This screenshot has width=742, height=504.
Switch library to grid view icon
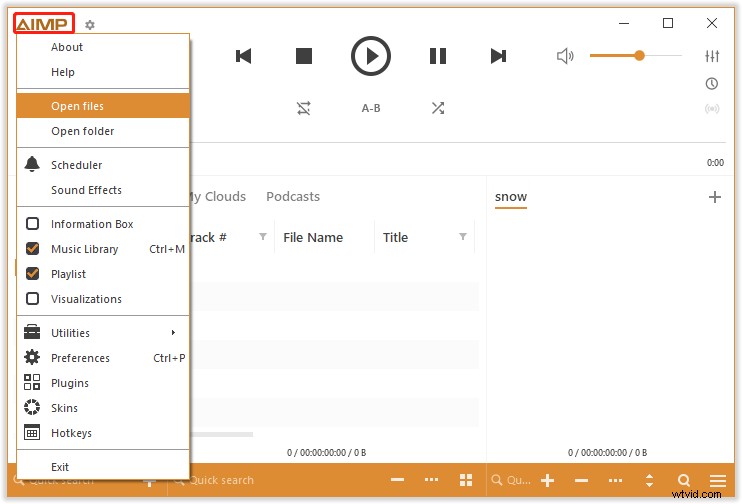tap(466, 480)
